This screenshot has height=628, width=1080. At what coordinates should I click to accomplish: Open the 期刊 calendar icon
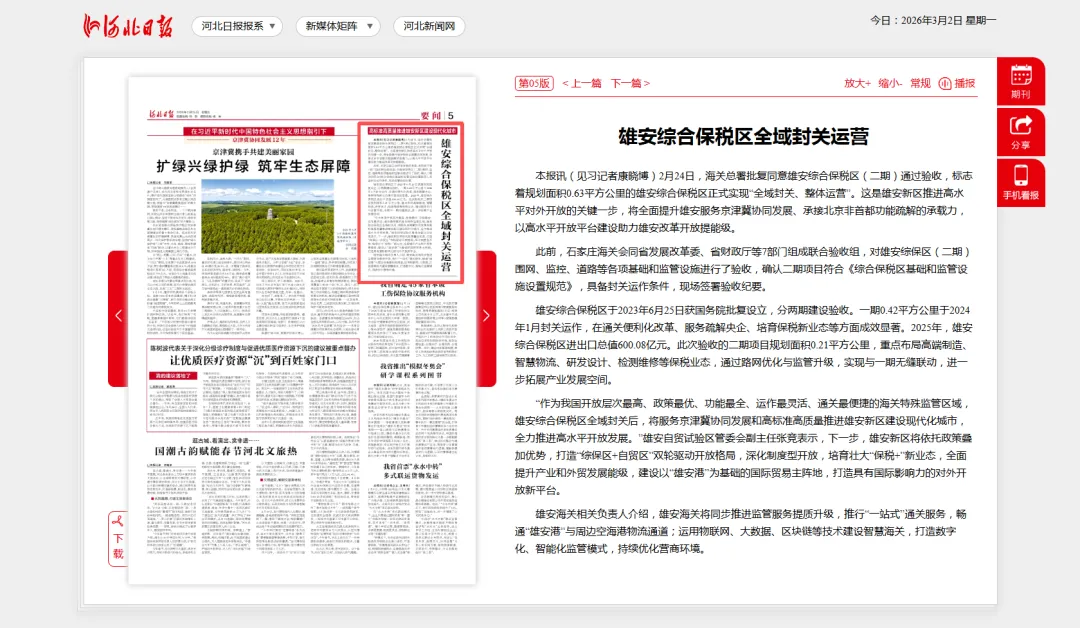1021,81
